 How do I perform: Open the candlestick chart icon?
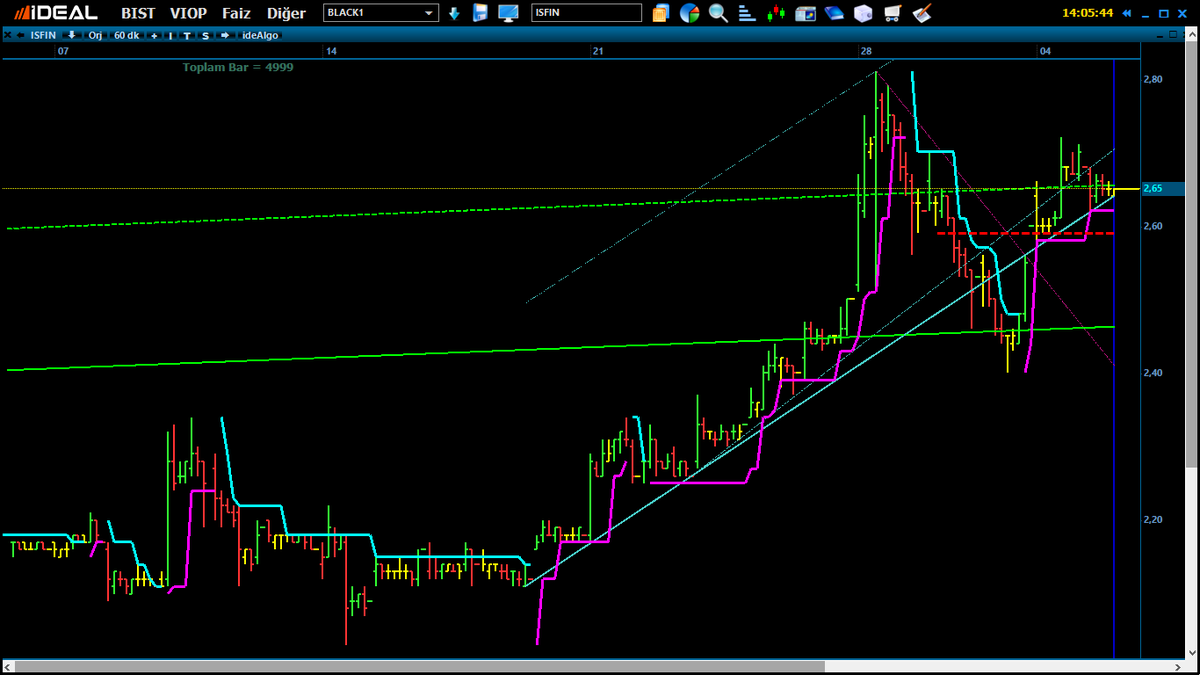pos(777,13)
